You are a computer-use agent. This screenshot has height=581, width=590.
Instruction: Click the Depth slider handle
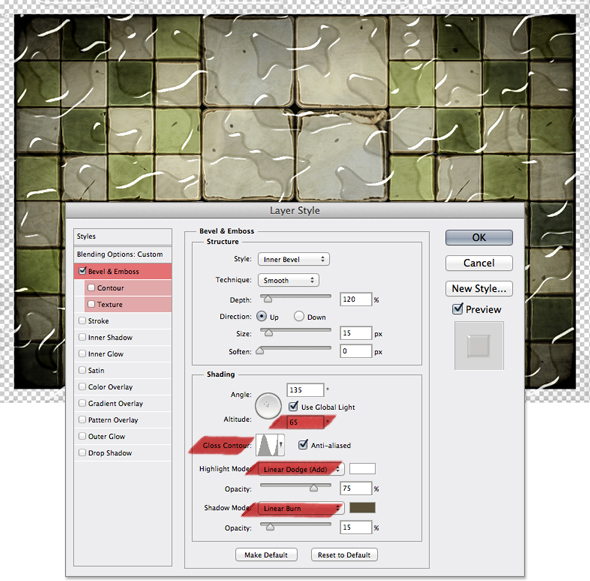coord(268,299)
